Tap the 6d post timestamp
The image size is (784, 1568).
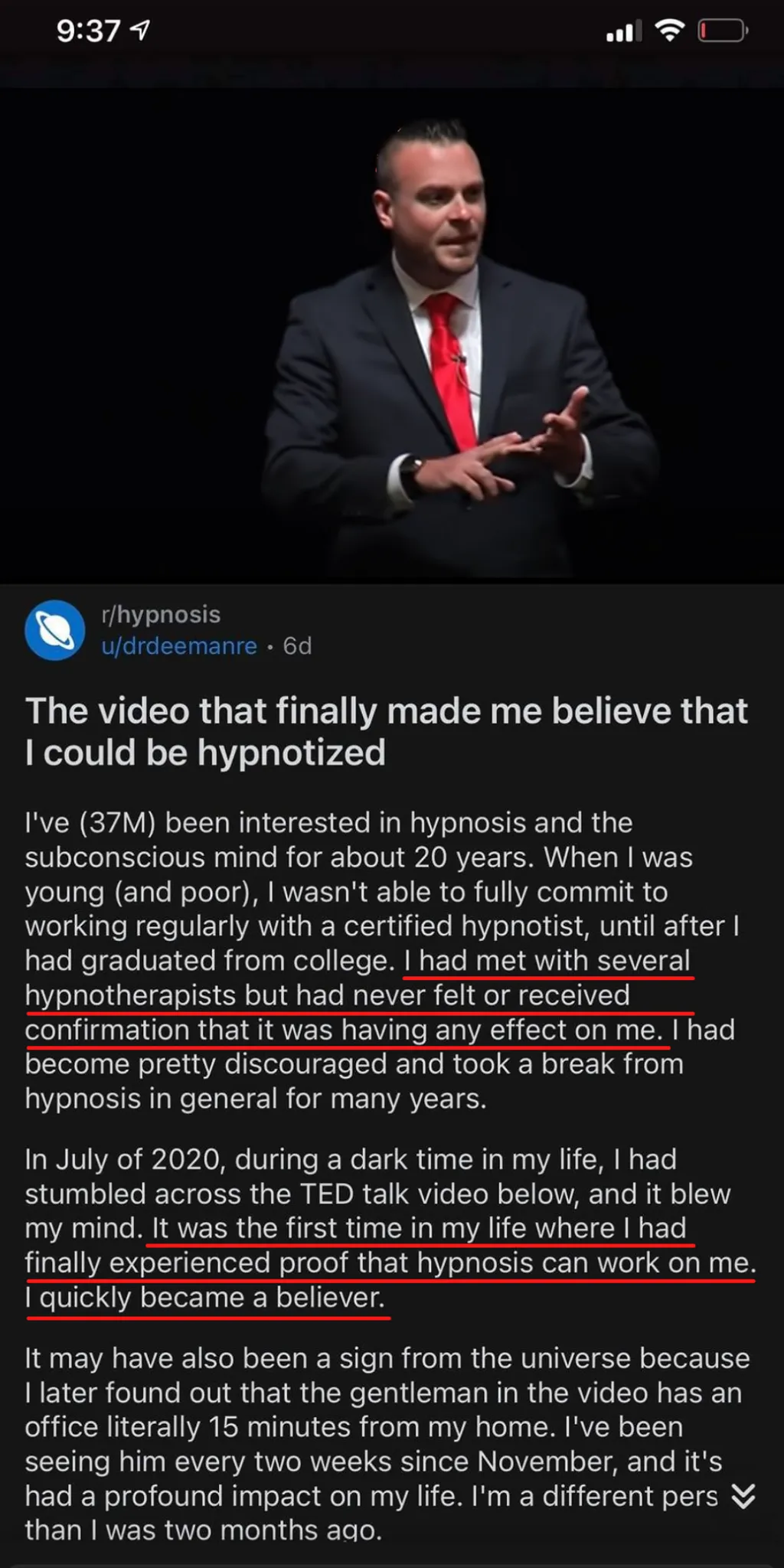pos(297,646)
